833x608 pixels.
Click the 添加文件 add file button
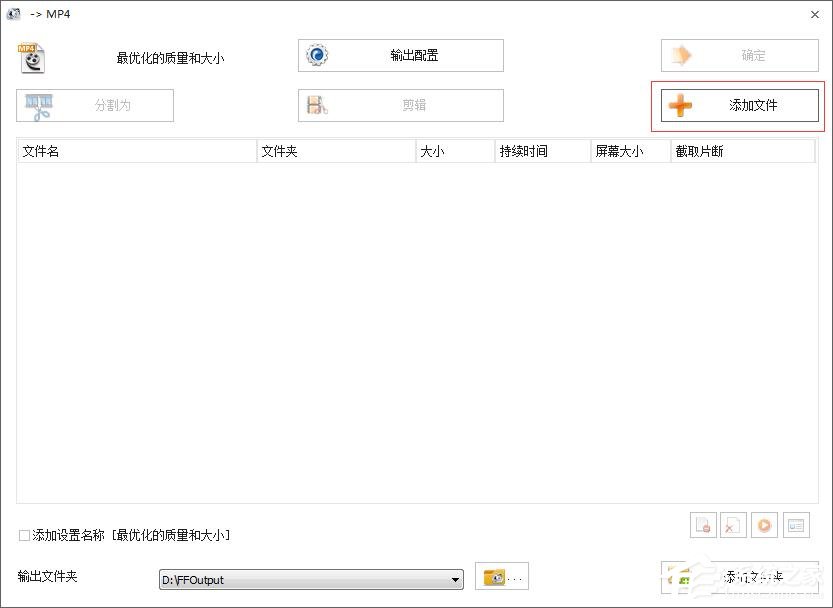pos(740,105)
